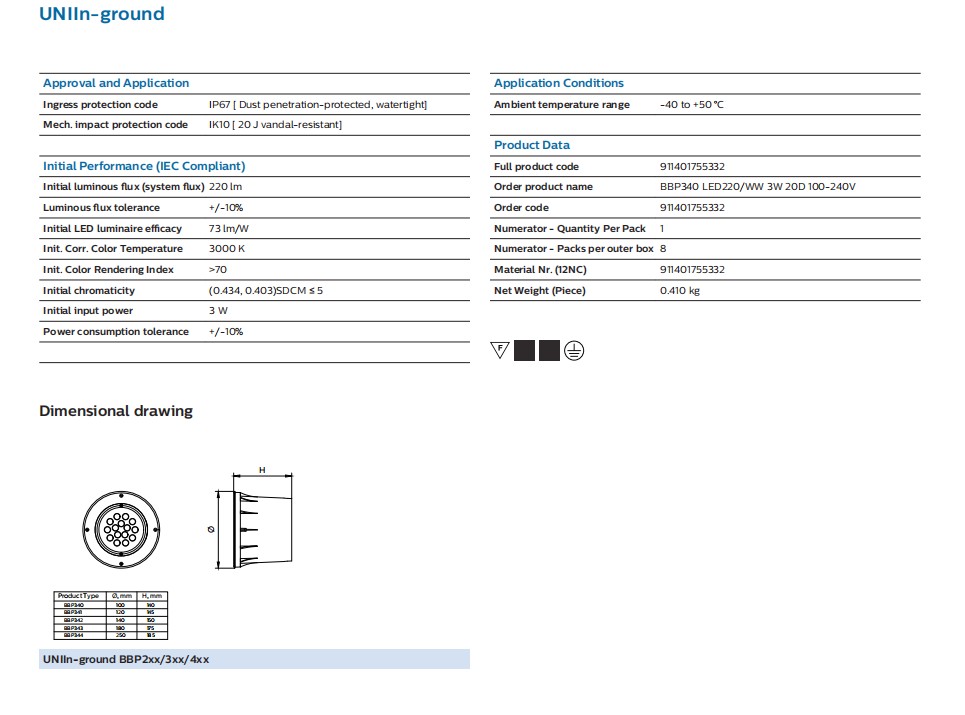
Task: Click the +/-10% power consumption tolerance value
Action: [226, 332]
